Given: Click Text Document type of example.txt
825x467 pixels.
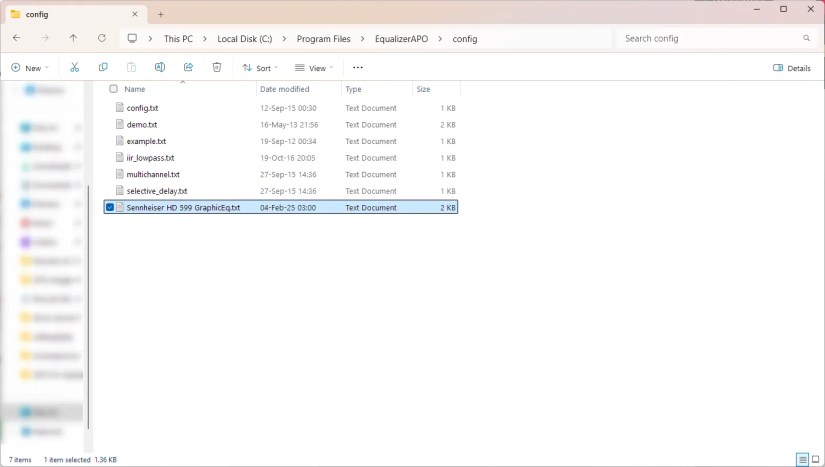Looking at the screenshot, I should [371, 141].
